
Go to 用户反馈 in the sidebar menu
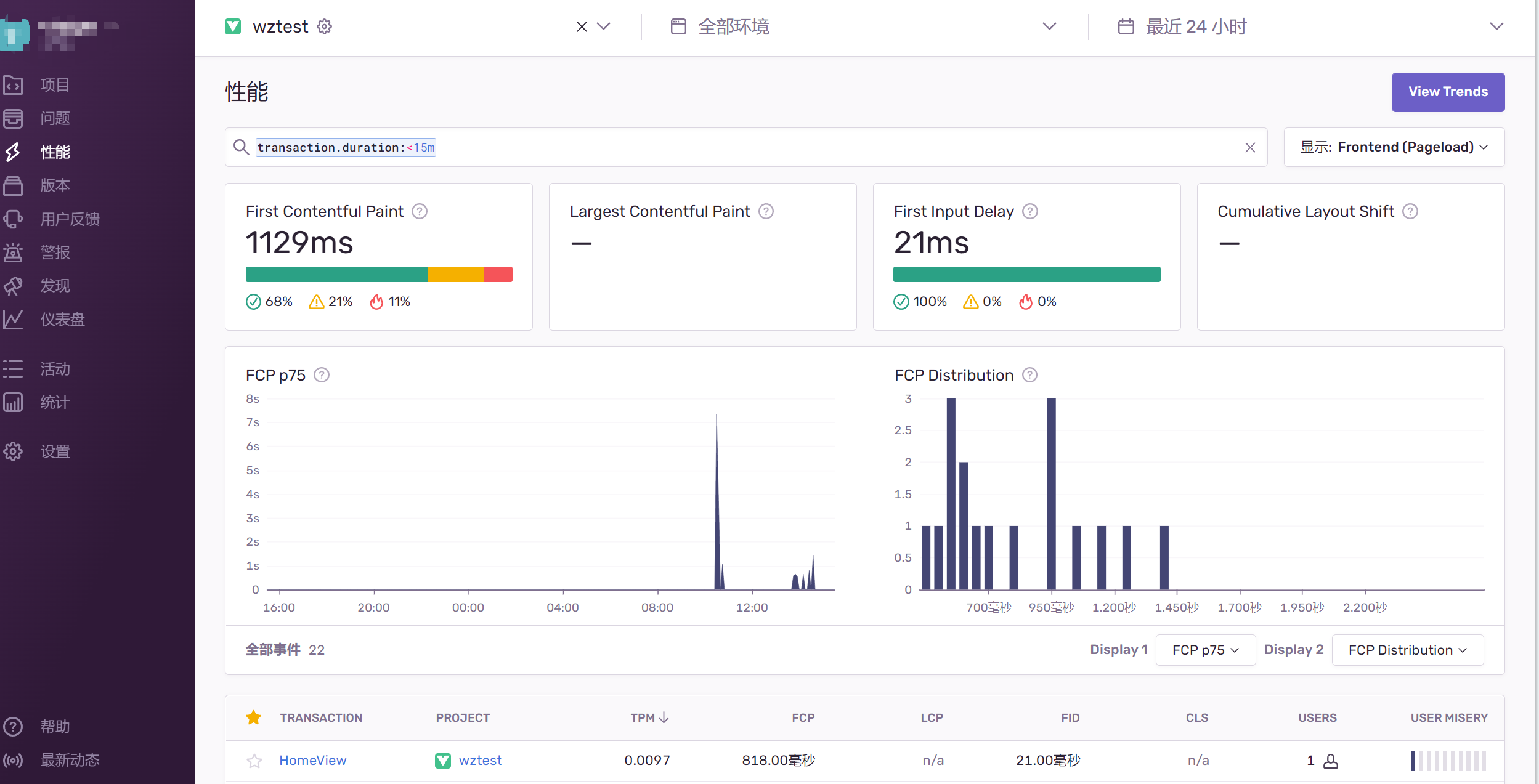[x=70, y=219]
